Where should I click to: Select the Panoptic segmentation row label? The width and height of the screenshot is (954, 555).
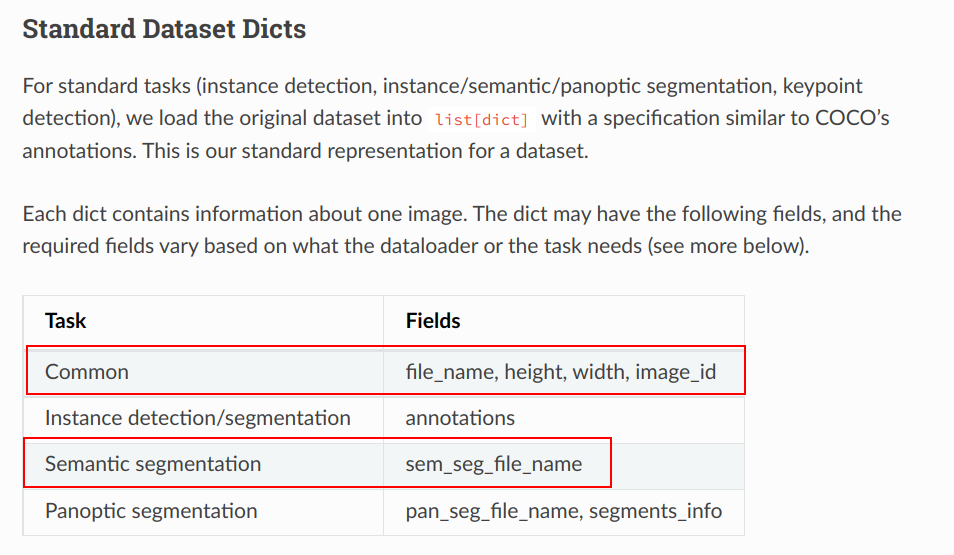(151, 511)
